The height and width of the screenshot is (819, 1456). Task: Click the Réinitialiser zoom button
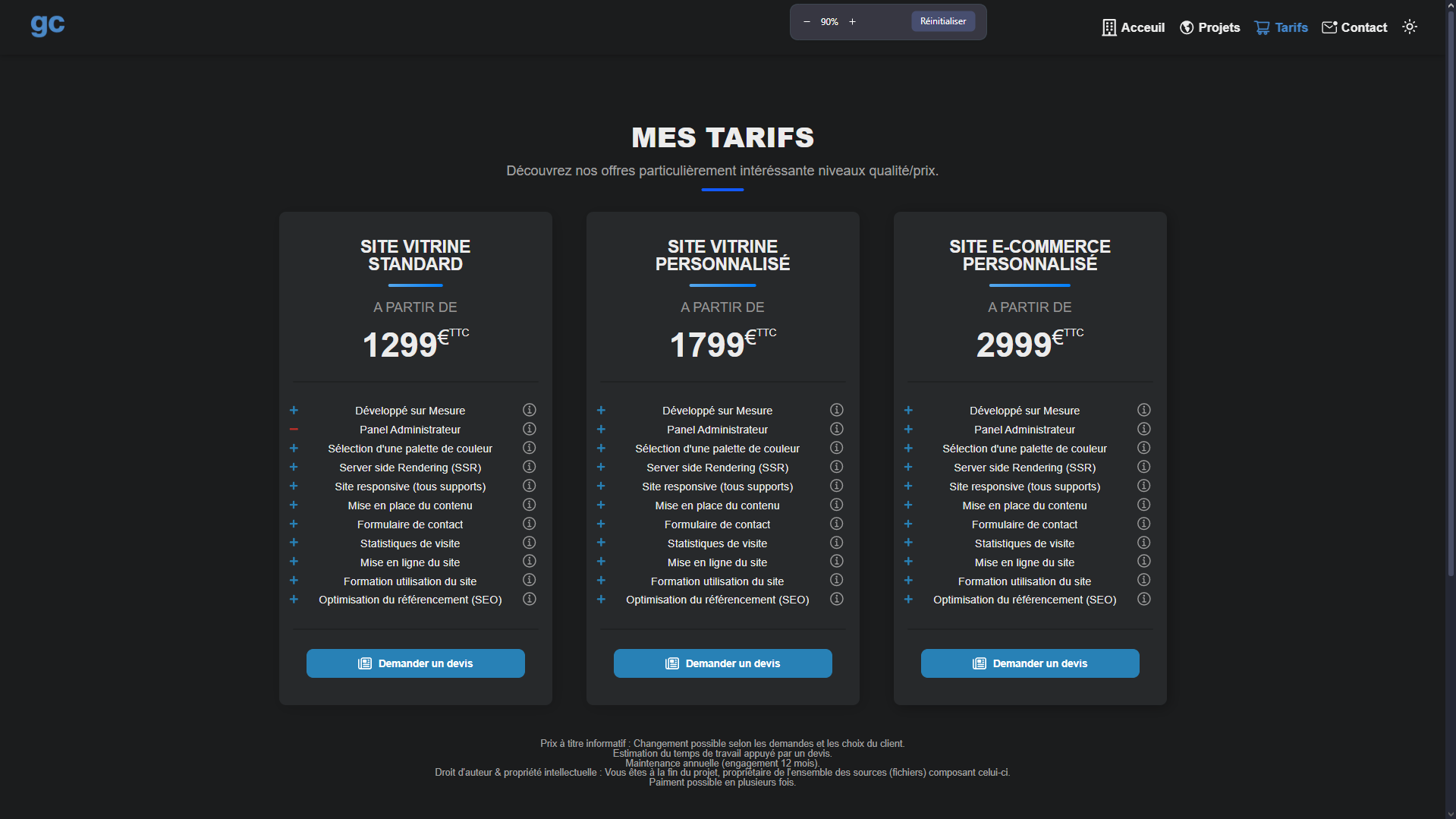click(x=942, y=21)
